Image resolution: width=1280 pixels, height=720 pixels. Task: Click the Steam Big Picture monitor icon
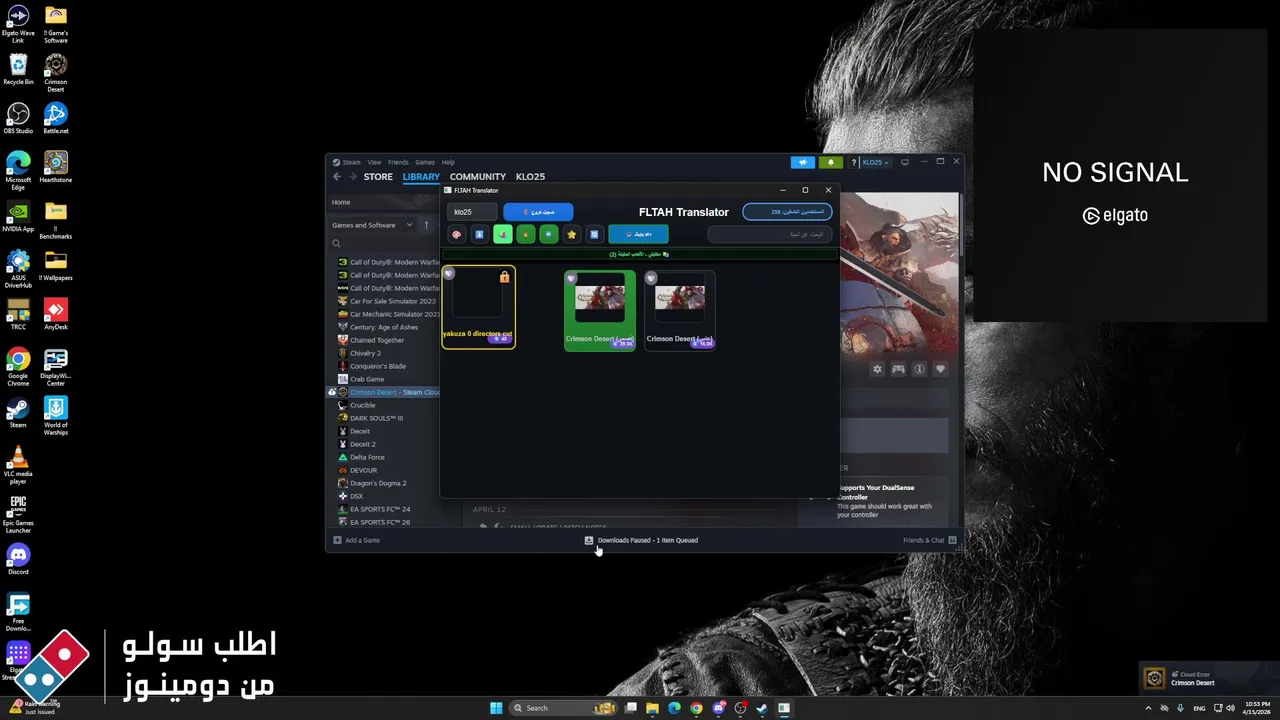click(x=905, y=162)
